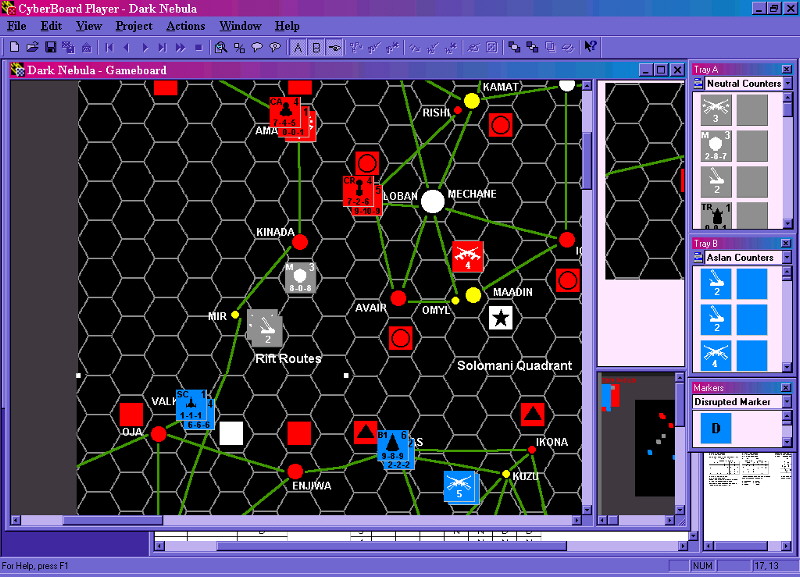
Task: Select the gray artillery counter near Mir
Action: [266, 329]
